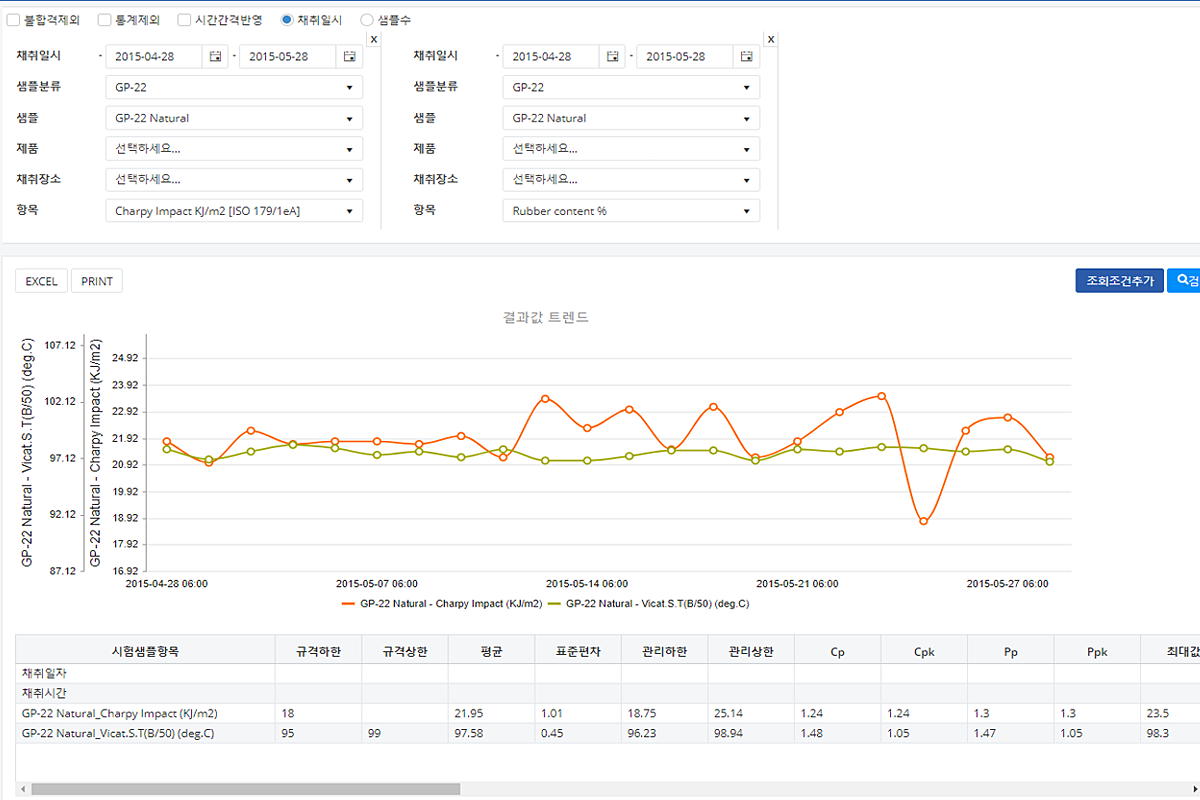Click the 관리하한 column header

[664, 650]
